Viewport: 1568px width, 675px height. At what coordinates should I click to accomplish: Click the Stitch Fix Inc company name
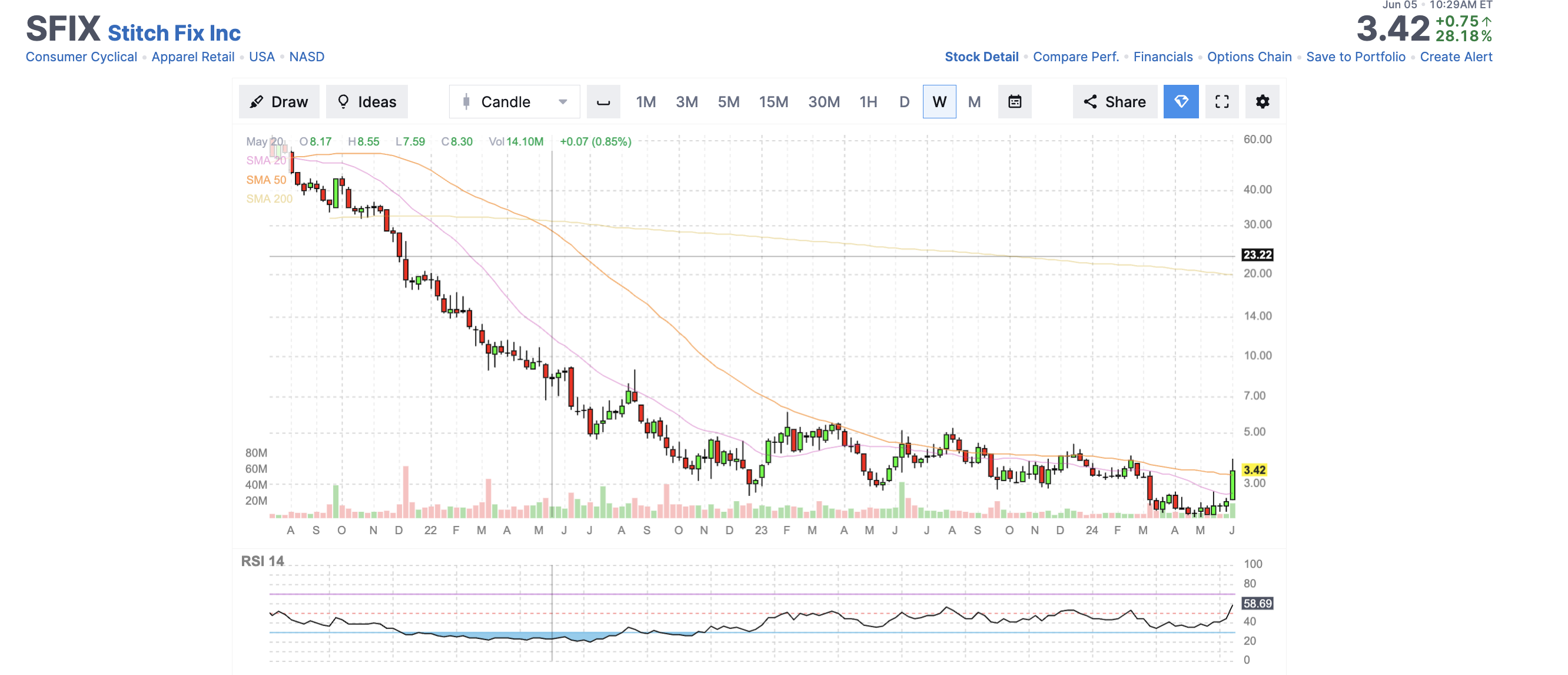(174, 33)
